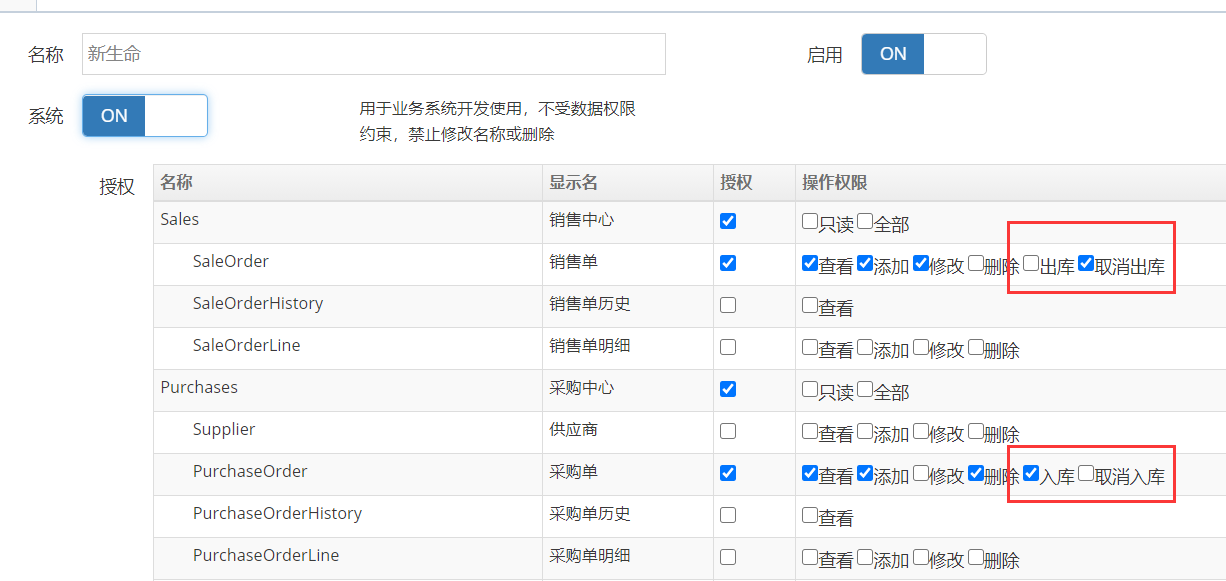
Task: Enable 授权 checkbox for Supplier
Action: tap(728, 431)
